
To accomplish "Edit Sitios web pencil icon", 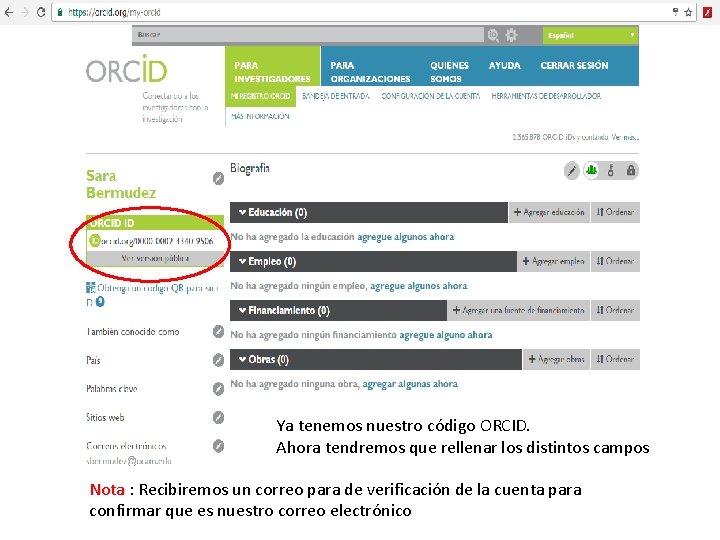I will pos(219,417).
